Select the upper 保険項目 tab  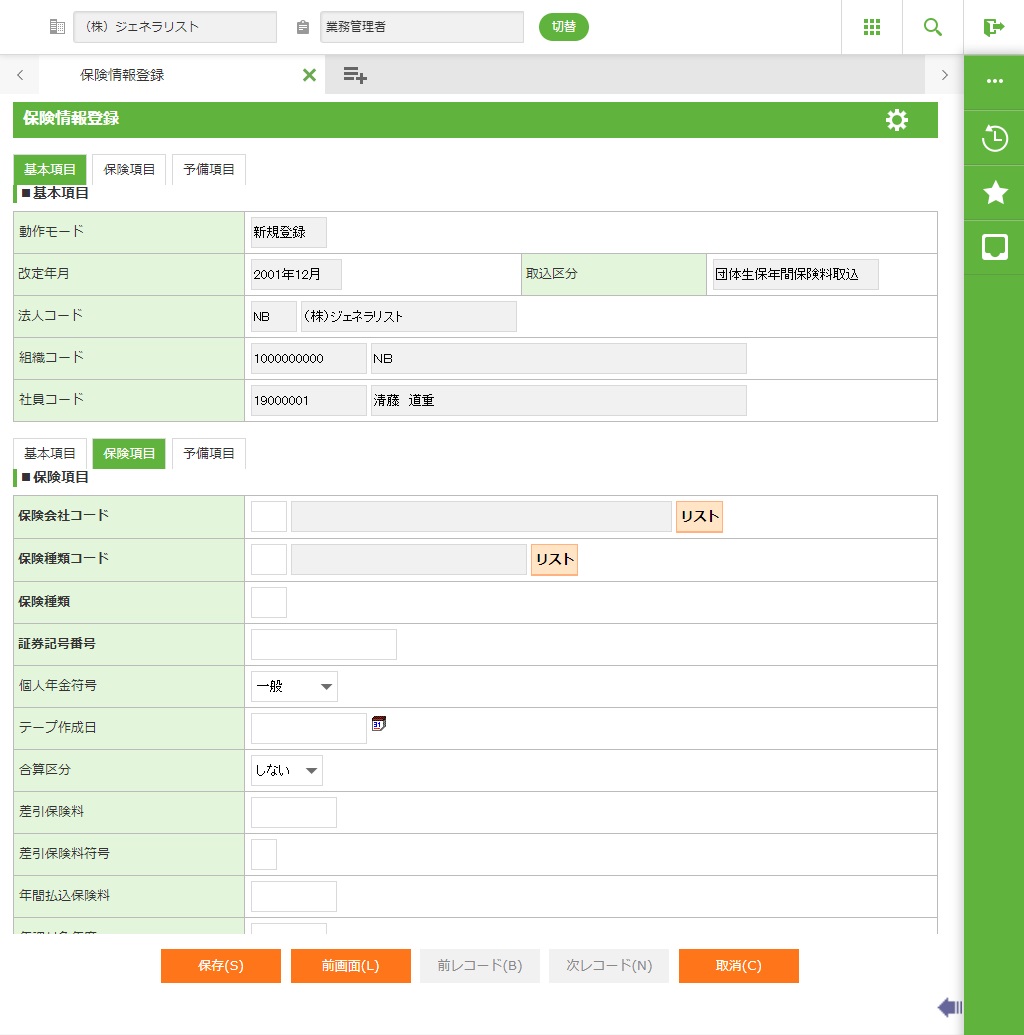click(129, 170)
